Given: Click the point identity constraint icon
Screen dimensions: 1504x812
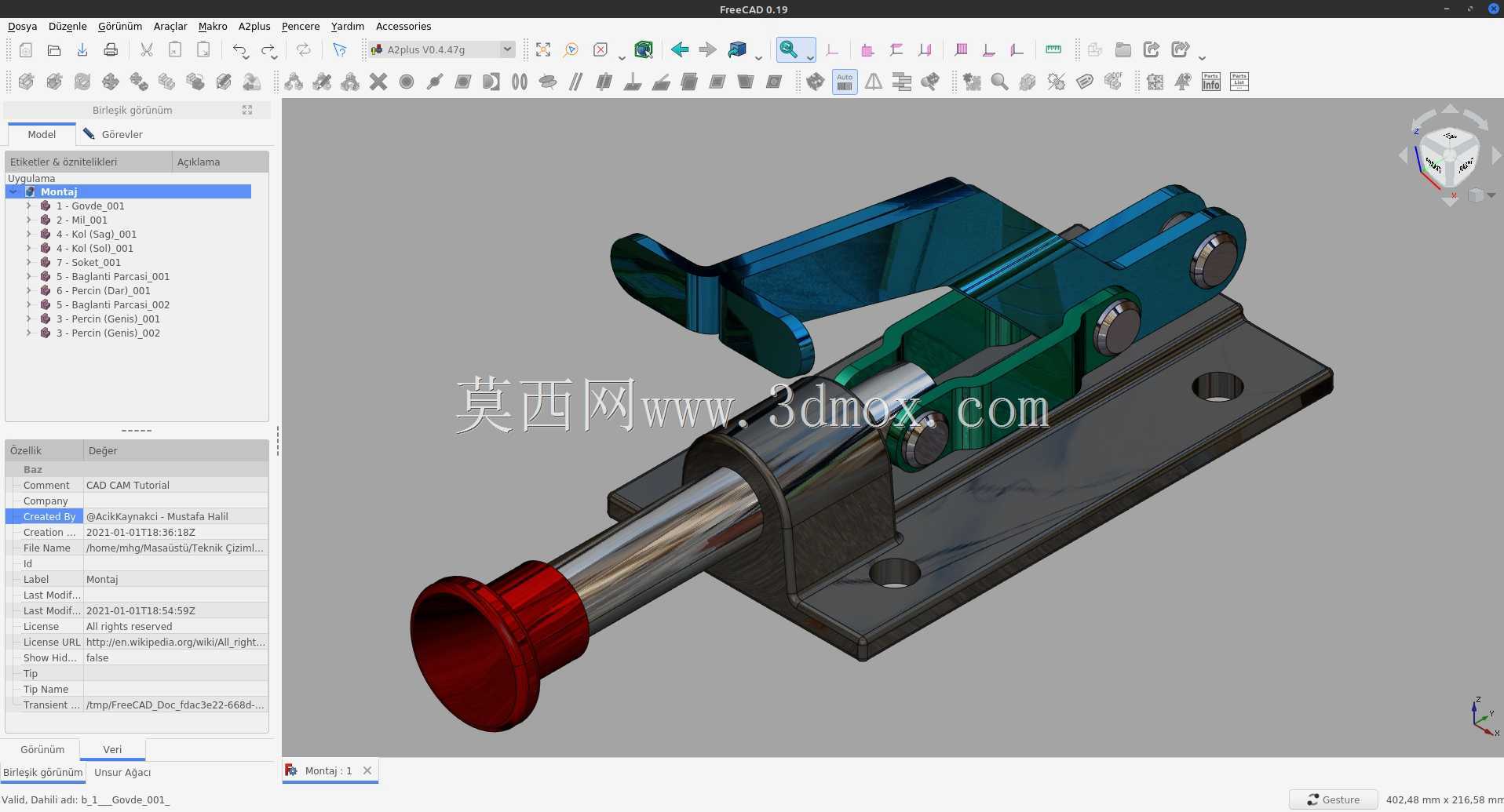Looking at the screenshot, I should pos(407,82).
